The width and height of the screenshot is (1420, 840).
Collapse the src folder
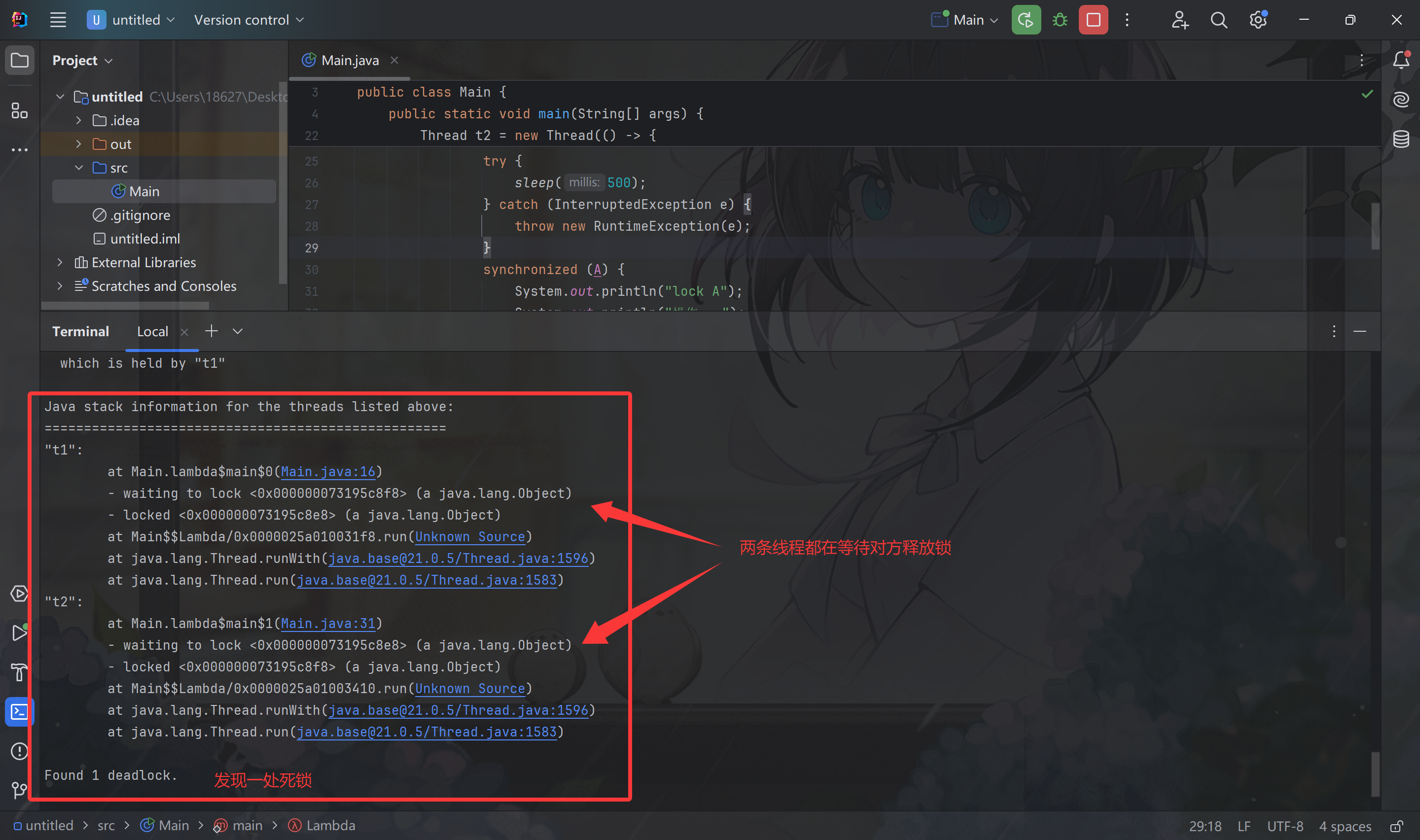point(79,168)
